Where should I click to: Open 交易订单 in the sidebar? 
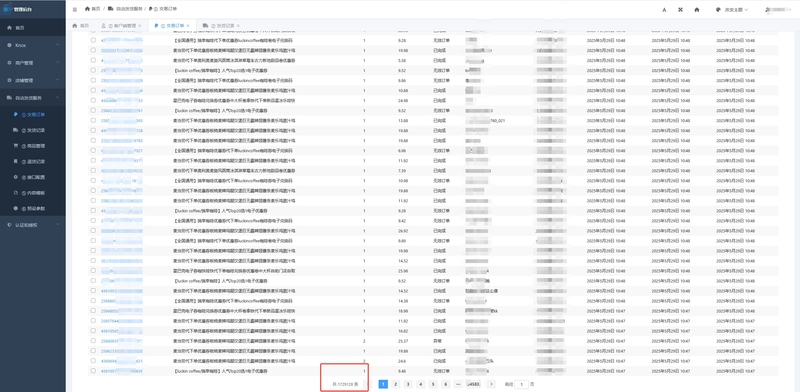tap(33, 115)
